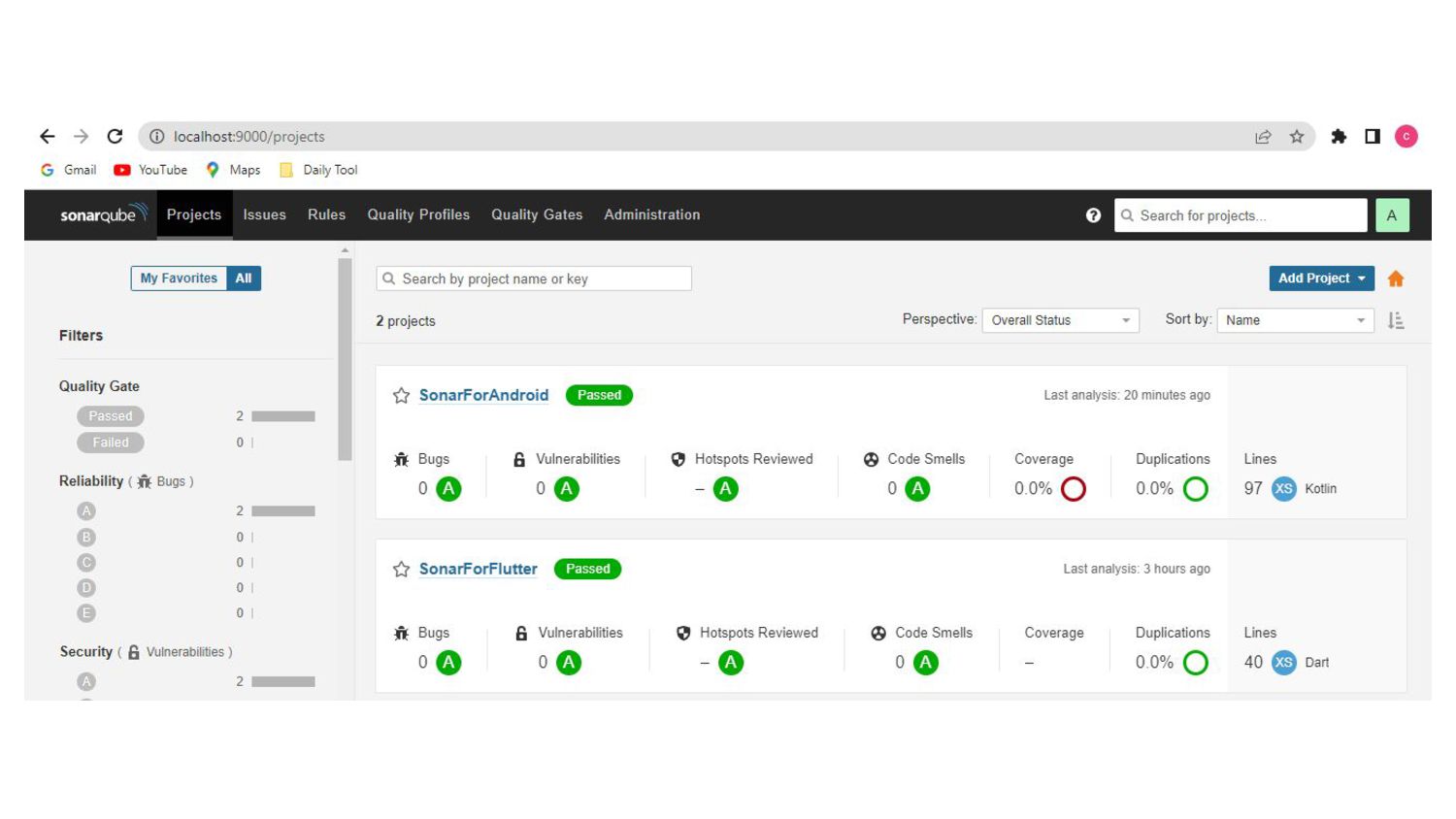Open the SonarForAndroid project link
1456x819 pixels.
[483, 395]
